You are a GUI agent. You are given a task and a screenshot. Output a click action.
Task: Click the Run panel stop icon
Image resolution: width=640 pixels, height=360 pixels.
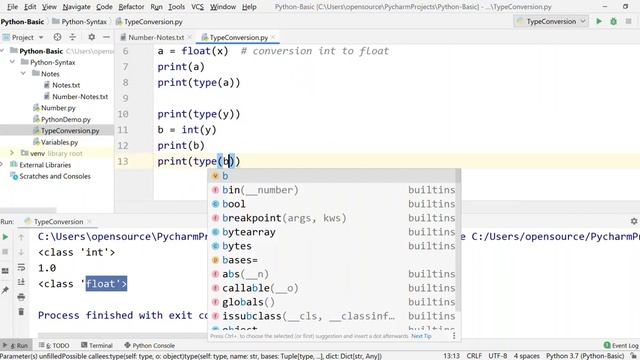5,252
